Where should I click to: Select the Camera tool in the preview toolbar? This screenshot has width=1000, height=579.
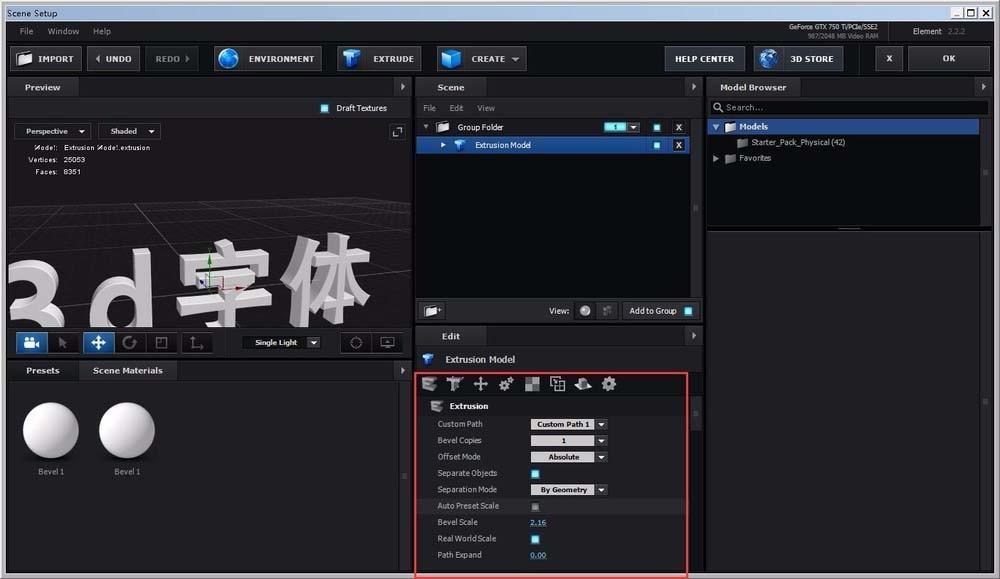[30, 343]
